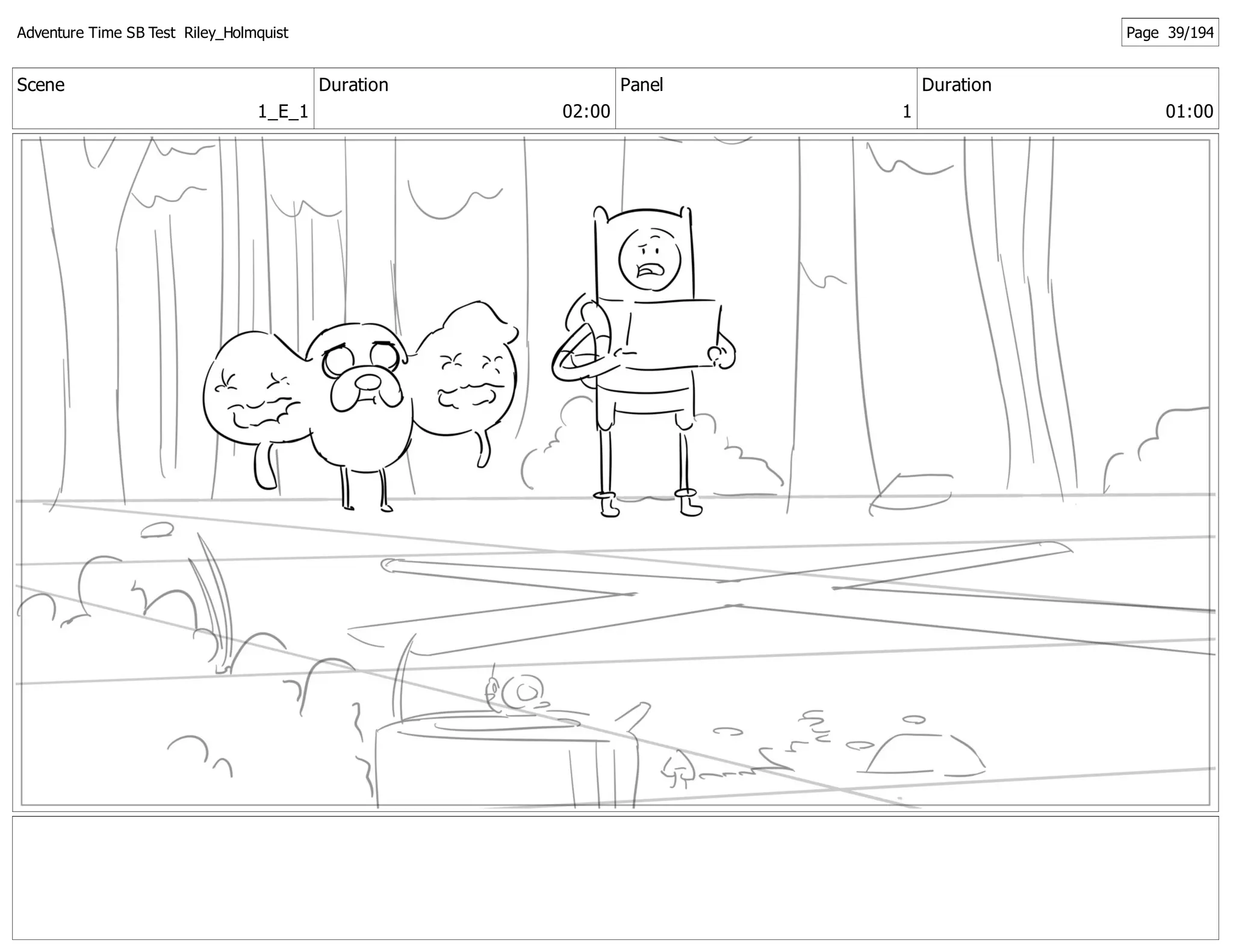Click the 'Page 39/194' page number box
The height and width of the screenshot is (952, 1233).
pos(1170,32)
